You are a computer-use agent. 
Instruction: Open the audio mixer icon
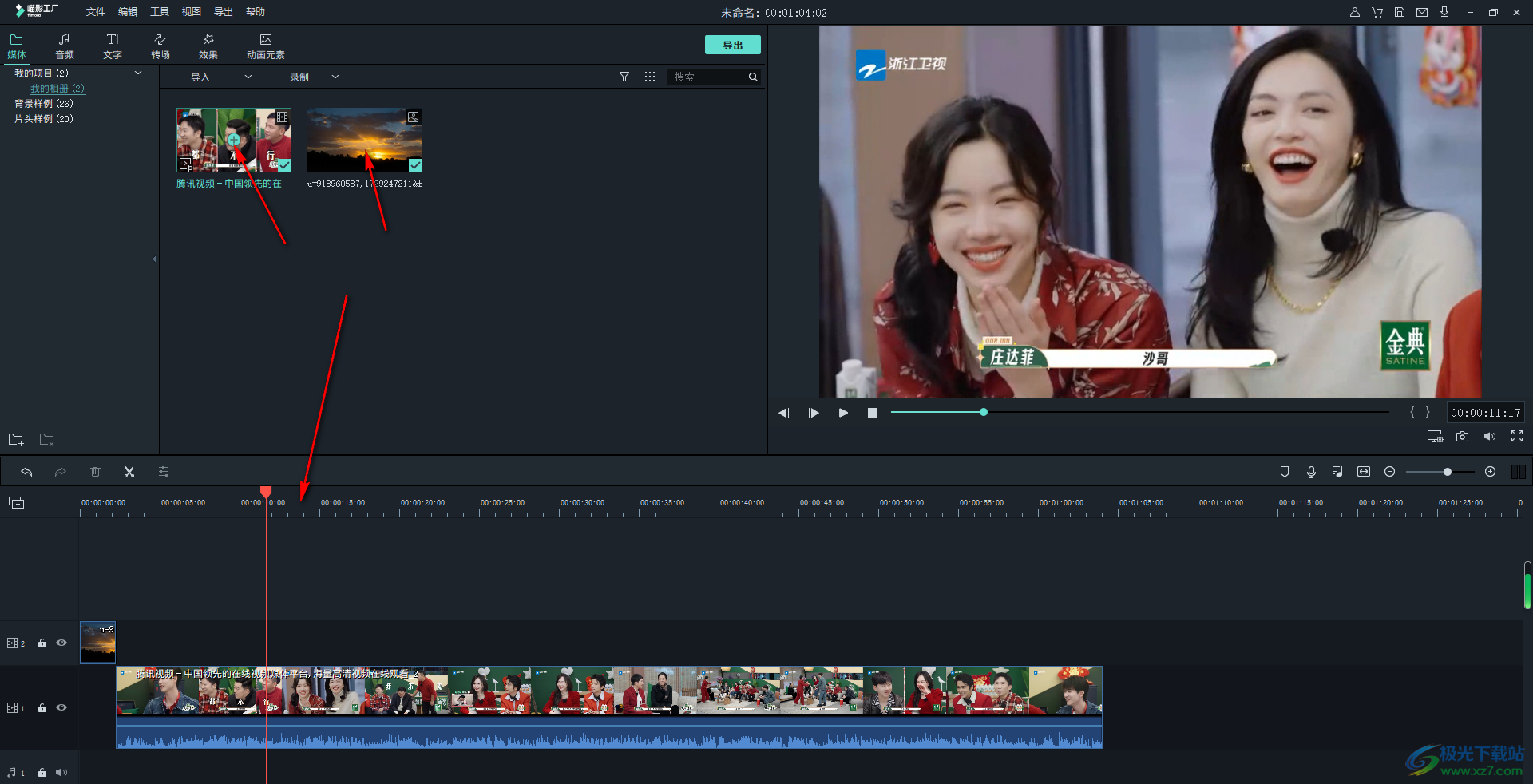(x=1337, y=472)
